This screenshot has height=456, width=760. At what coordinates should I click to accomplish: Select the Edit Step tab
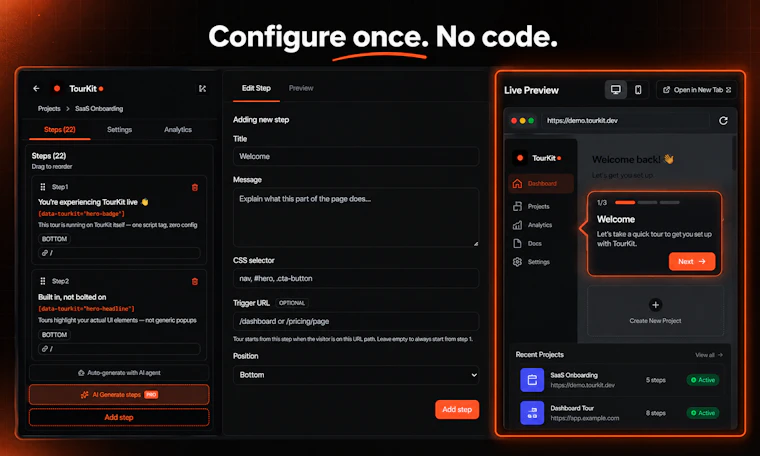pos(256,88)
